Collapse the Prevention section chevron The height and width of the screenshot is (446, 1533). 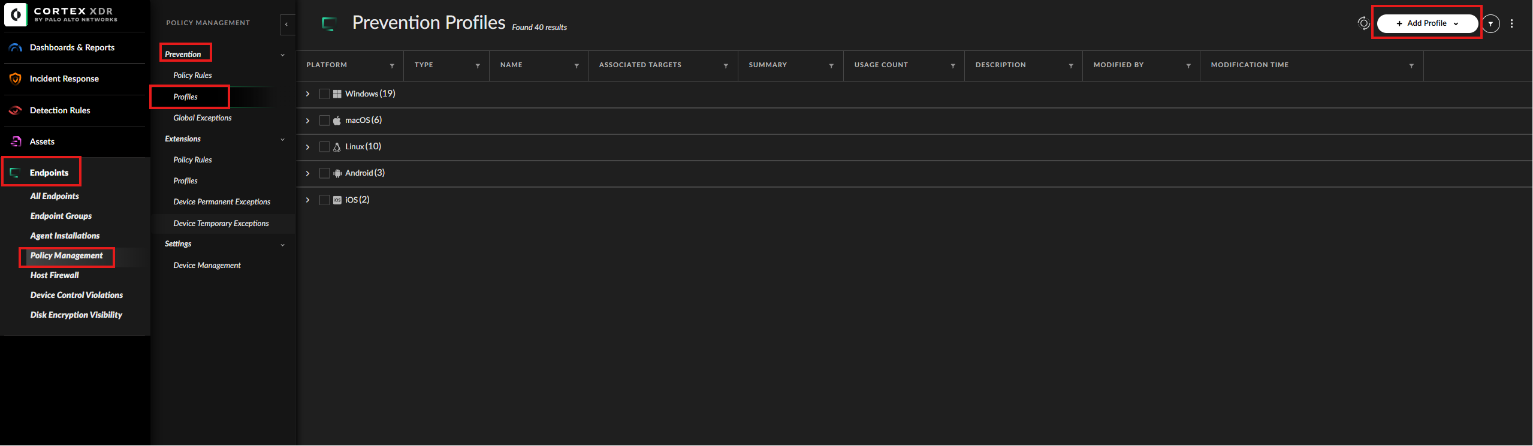click(282, 54)
